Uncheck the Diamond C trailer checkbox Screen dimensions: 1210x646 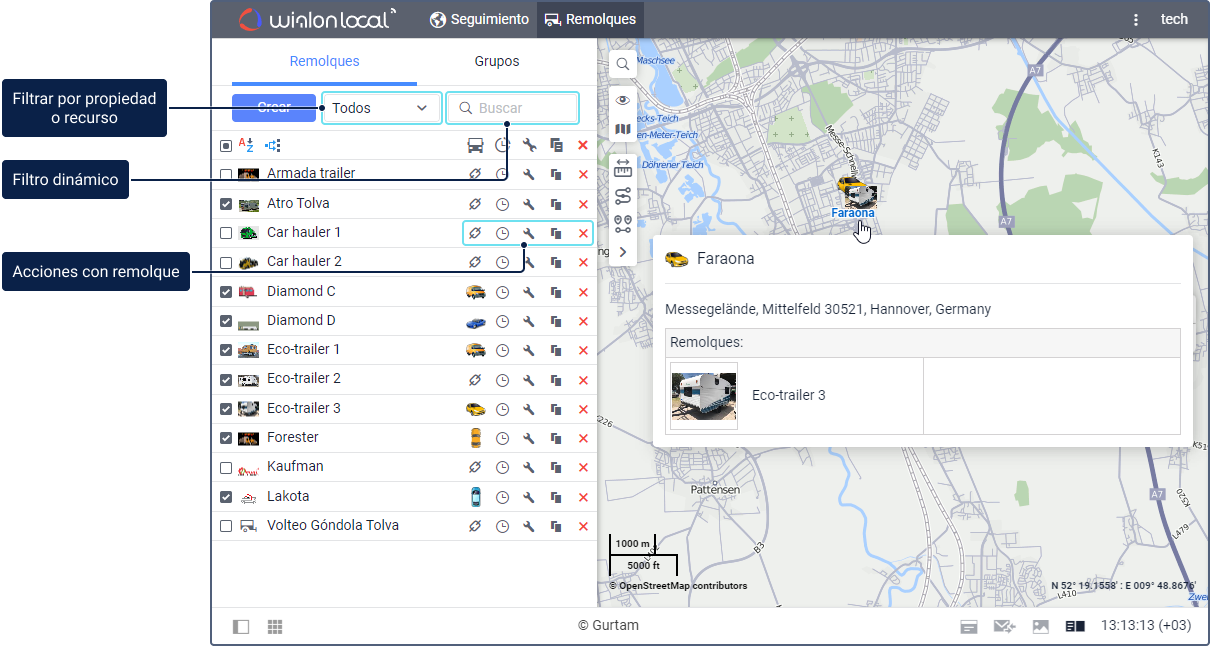pyautogui.click(x=226, y=292)
